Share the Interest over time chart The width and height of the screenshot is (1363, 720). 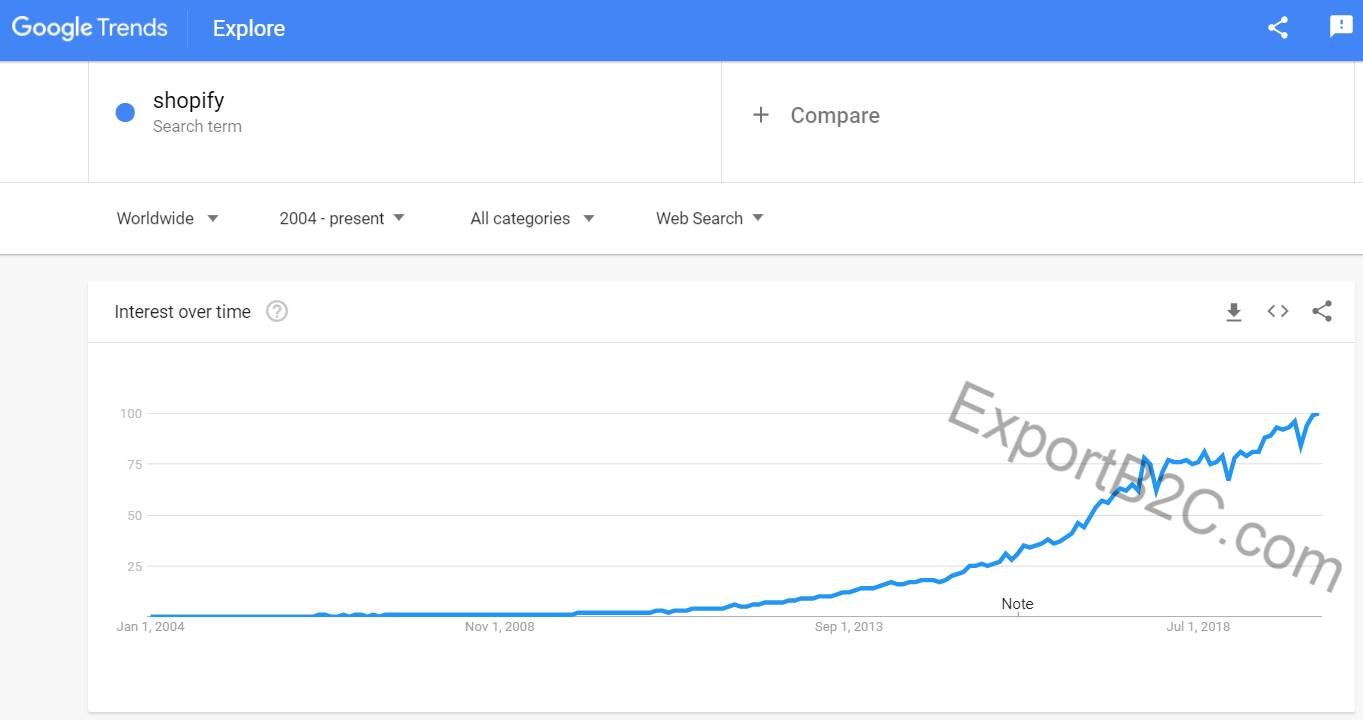click(1322, 312)
